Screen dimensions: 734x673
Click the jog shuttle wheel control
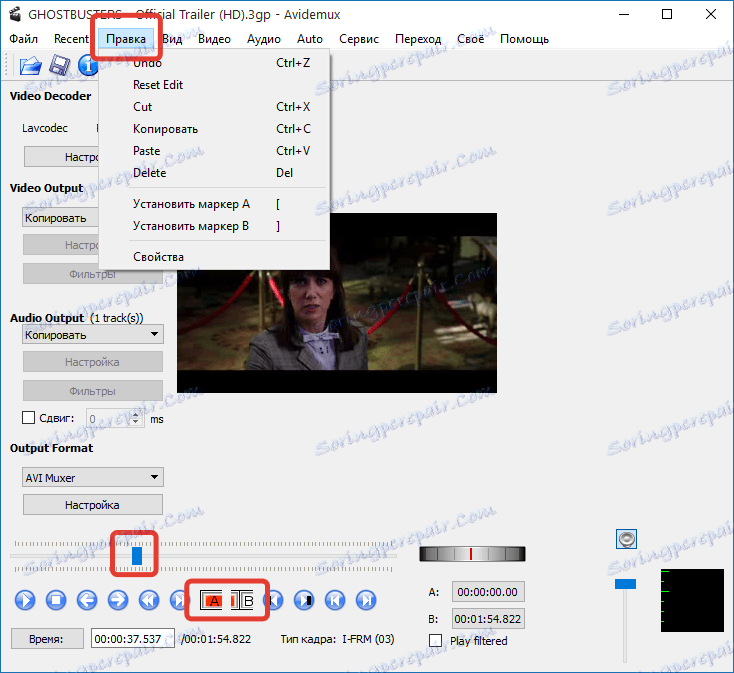(x=472, y=554)
